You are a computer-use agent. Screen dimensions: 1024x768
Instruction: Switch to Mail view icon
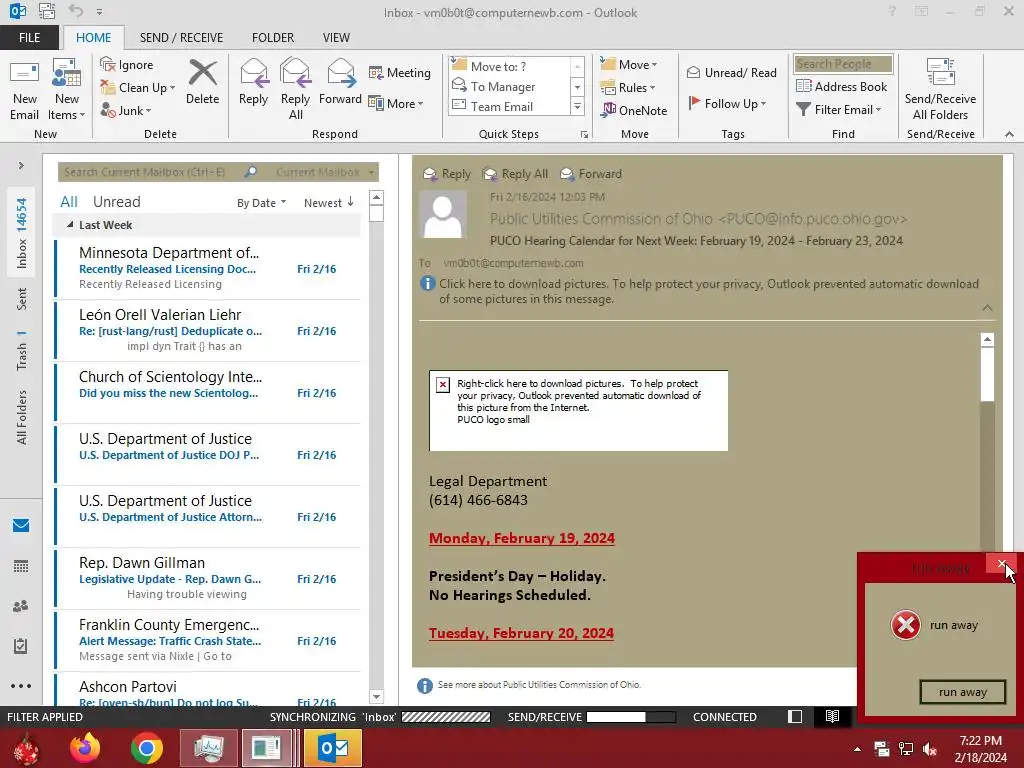(21, 526)
